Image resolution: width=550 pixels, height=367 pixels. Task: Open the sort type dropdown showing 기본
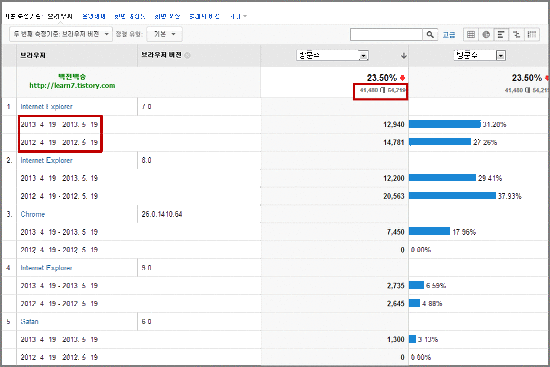coord(165,34)
